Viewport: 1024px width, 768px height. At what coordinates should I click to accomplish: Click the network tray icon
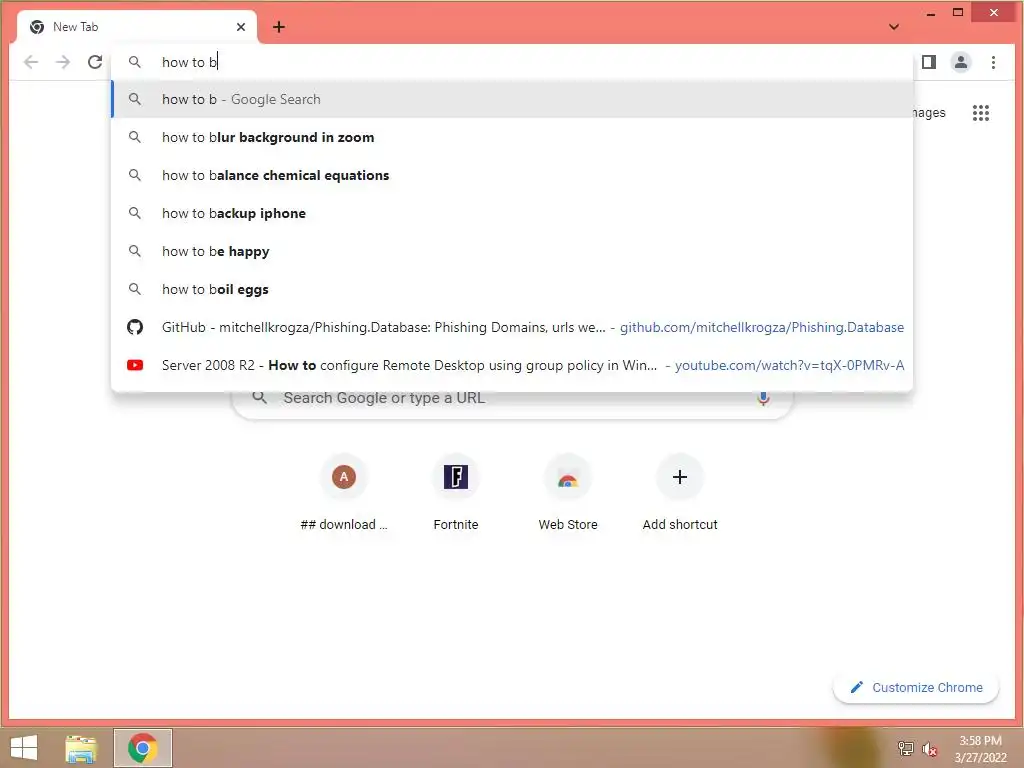point(906,748)
